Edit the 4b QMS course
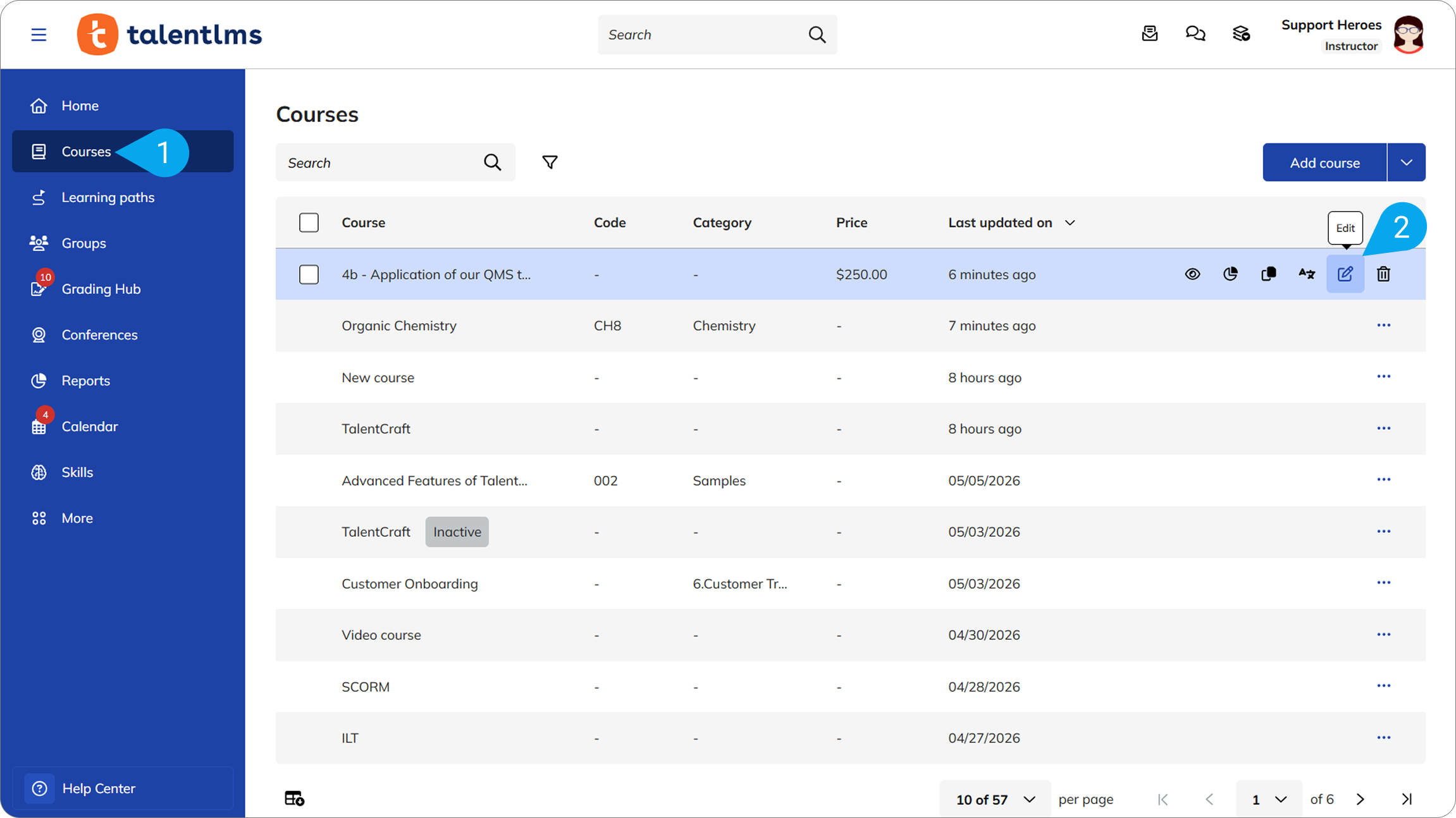This screenshot has width=1456, height=818. pos(1345,274)
